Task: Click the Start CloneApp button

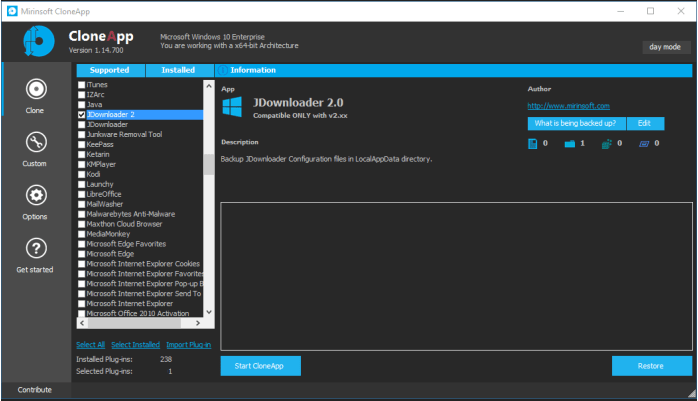Action: pos(260,366)
